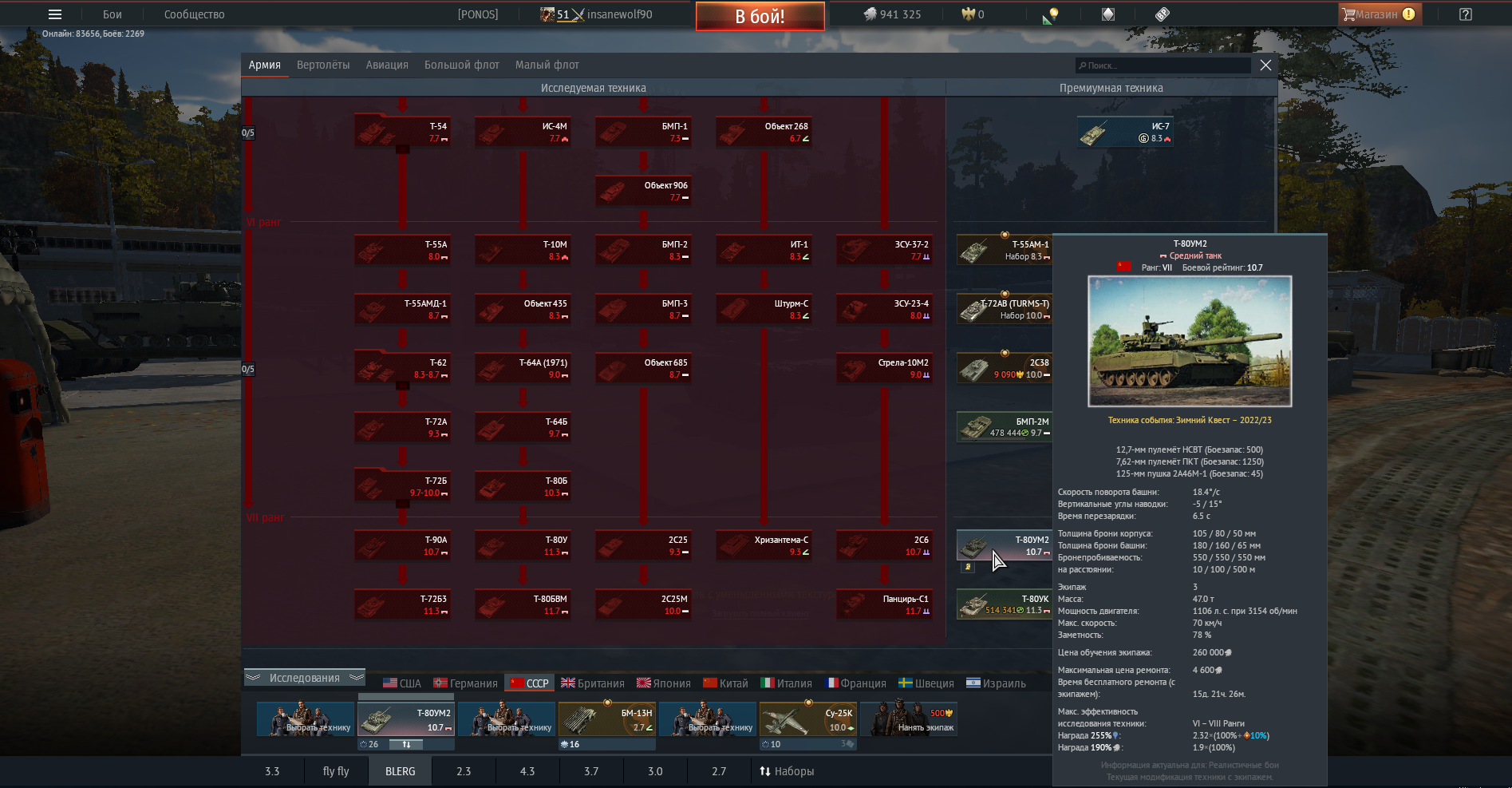Select the ИС-4М tank icon

523,132
